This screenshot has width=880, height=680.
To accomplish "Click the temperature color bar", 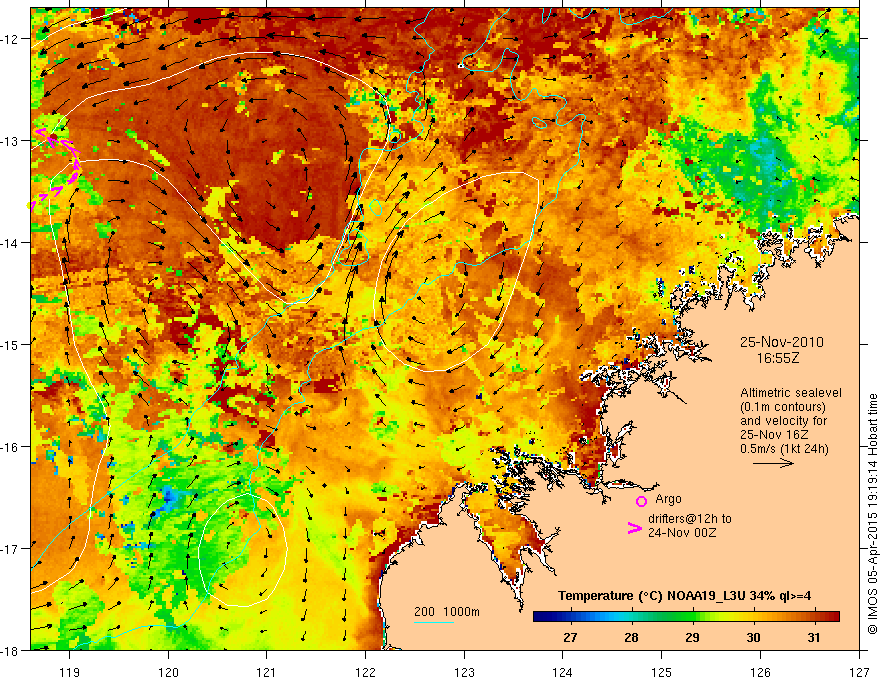I will pyautogui.click(x=686, y=617).
